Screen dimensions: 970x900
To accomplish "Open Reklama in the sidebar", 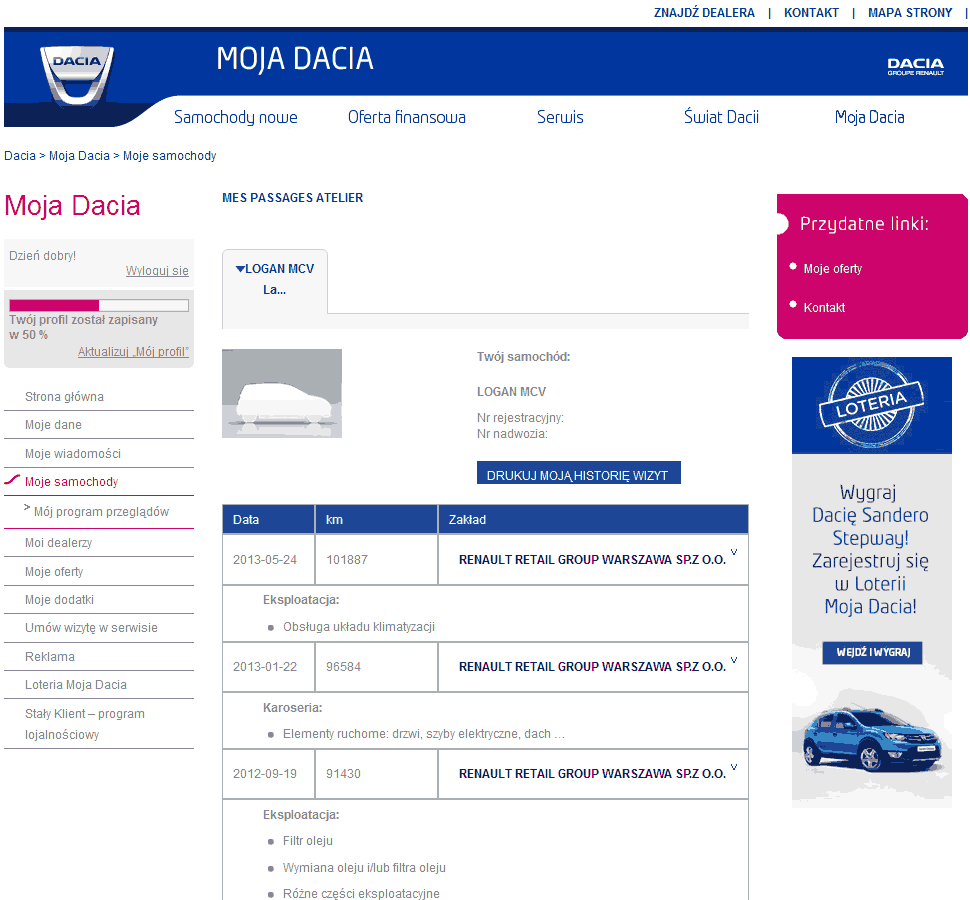I will (49, 656).
